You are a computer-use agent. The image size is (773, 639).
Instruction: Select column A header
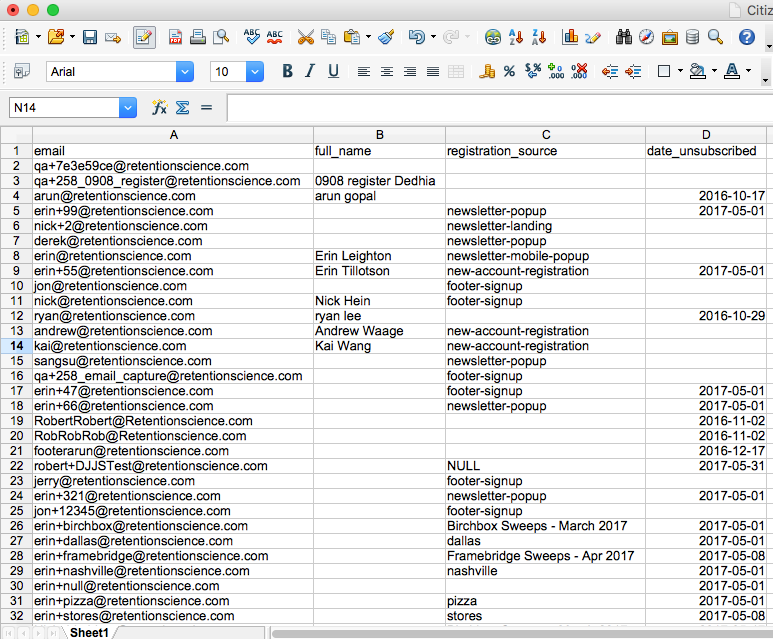click(x=173, y=135)
